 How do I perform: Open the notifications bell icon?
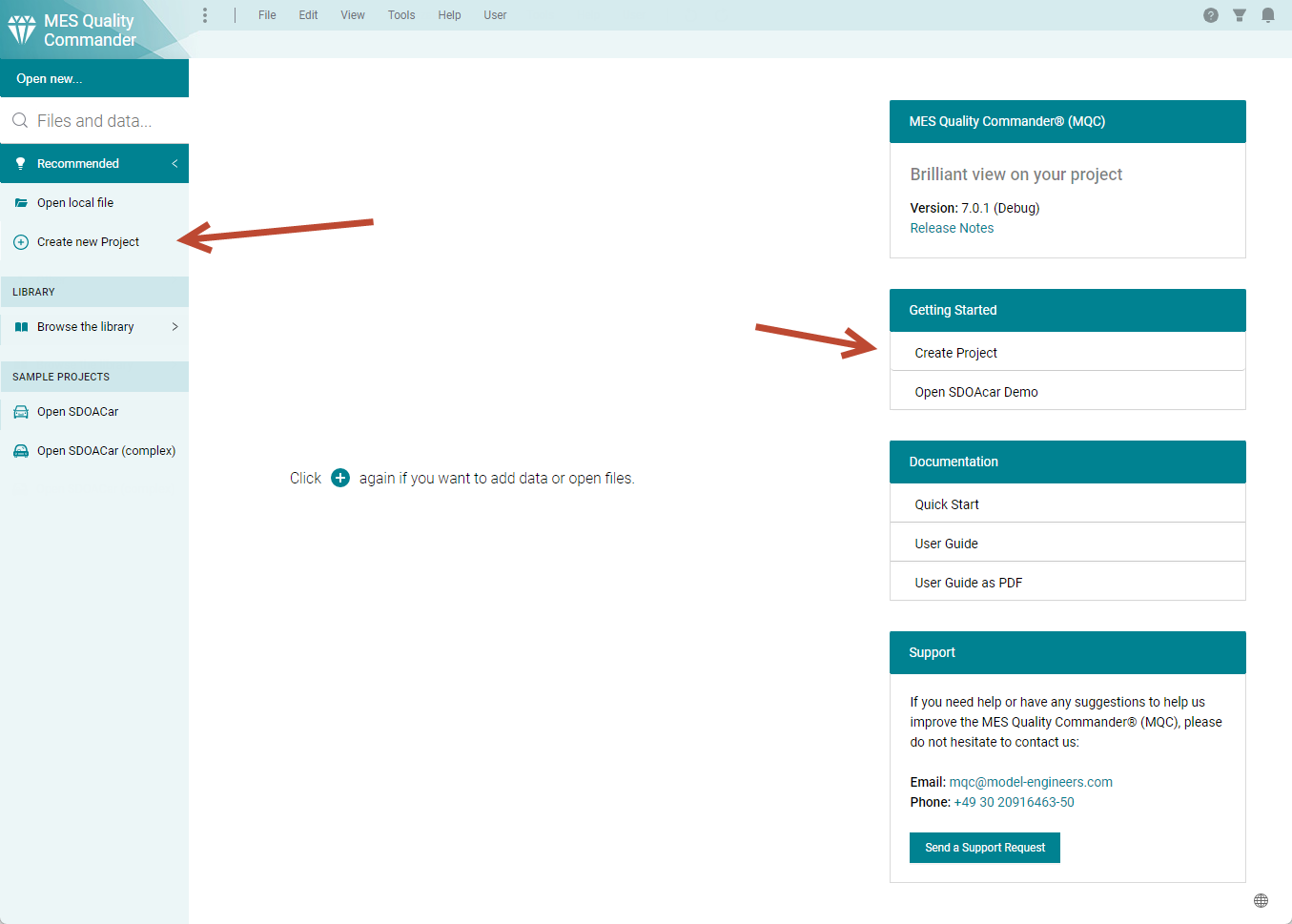click(1267, 15)
